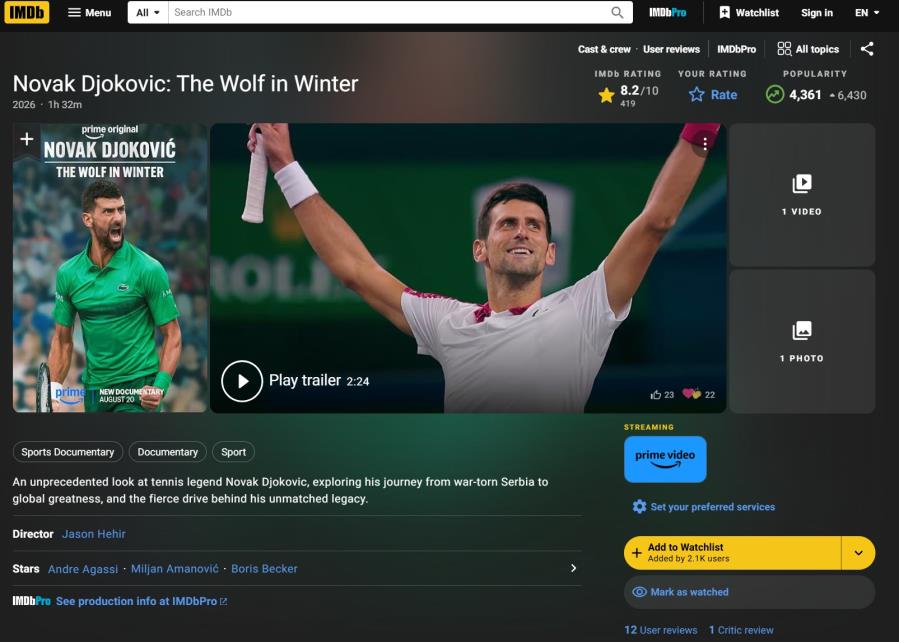This screenshot has height=642, width=899.
Task: Toggle Mark as watched
Action: (749, 592)
